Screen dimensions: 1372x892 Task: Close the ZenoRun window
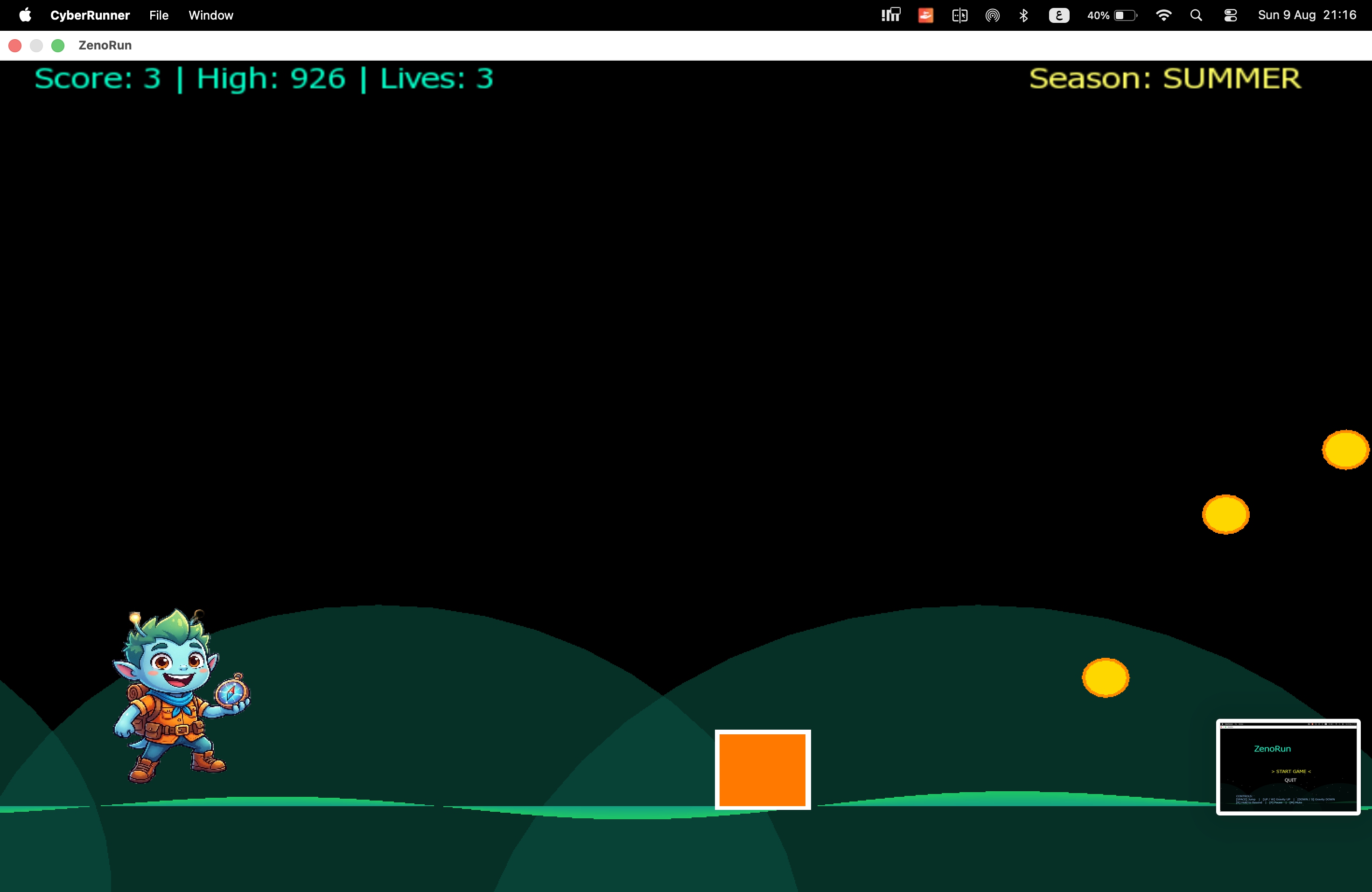coord(15,46)
